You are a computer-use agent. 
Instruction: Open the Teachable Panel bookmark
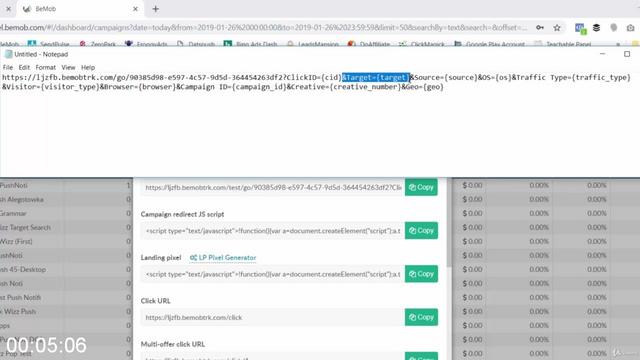[x=563, y=44]
